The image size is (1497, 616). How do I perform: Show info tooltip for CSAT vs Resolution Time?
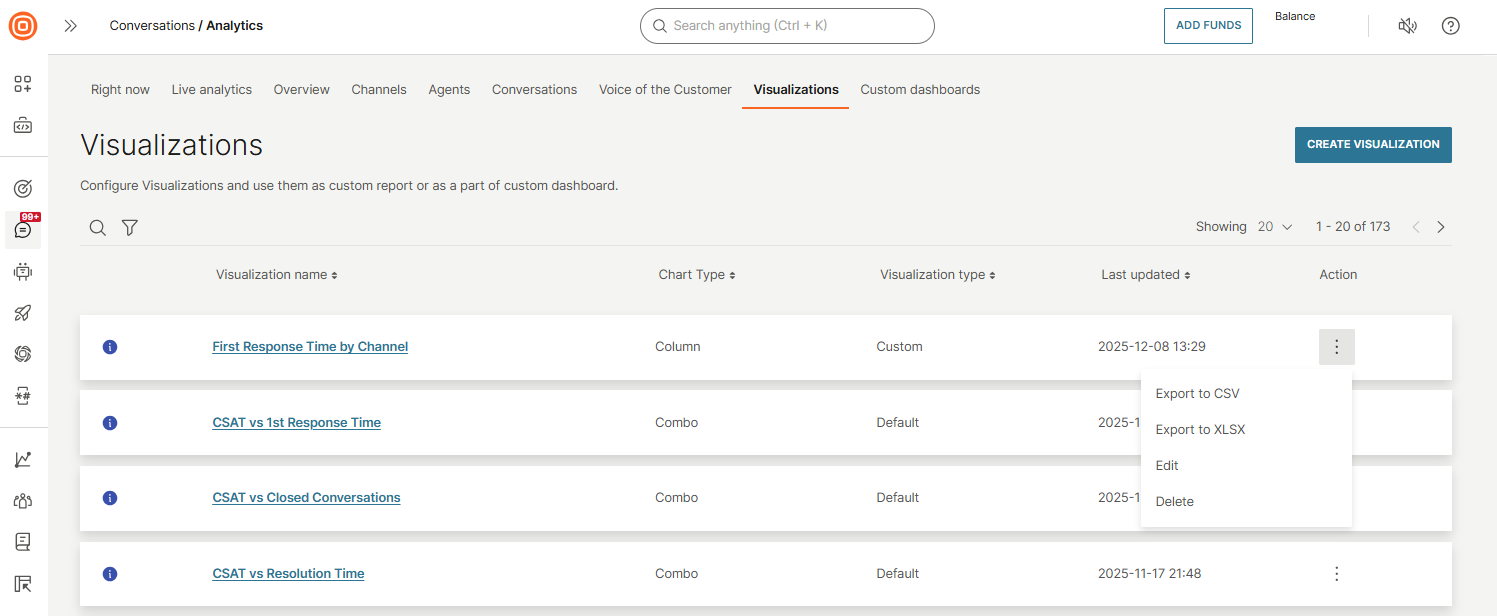tap(110, 573)
